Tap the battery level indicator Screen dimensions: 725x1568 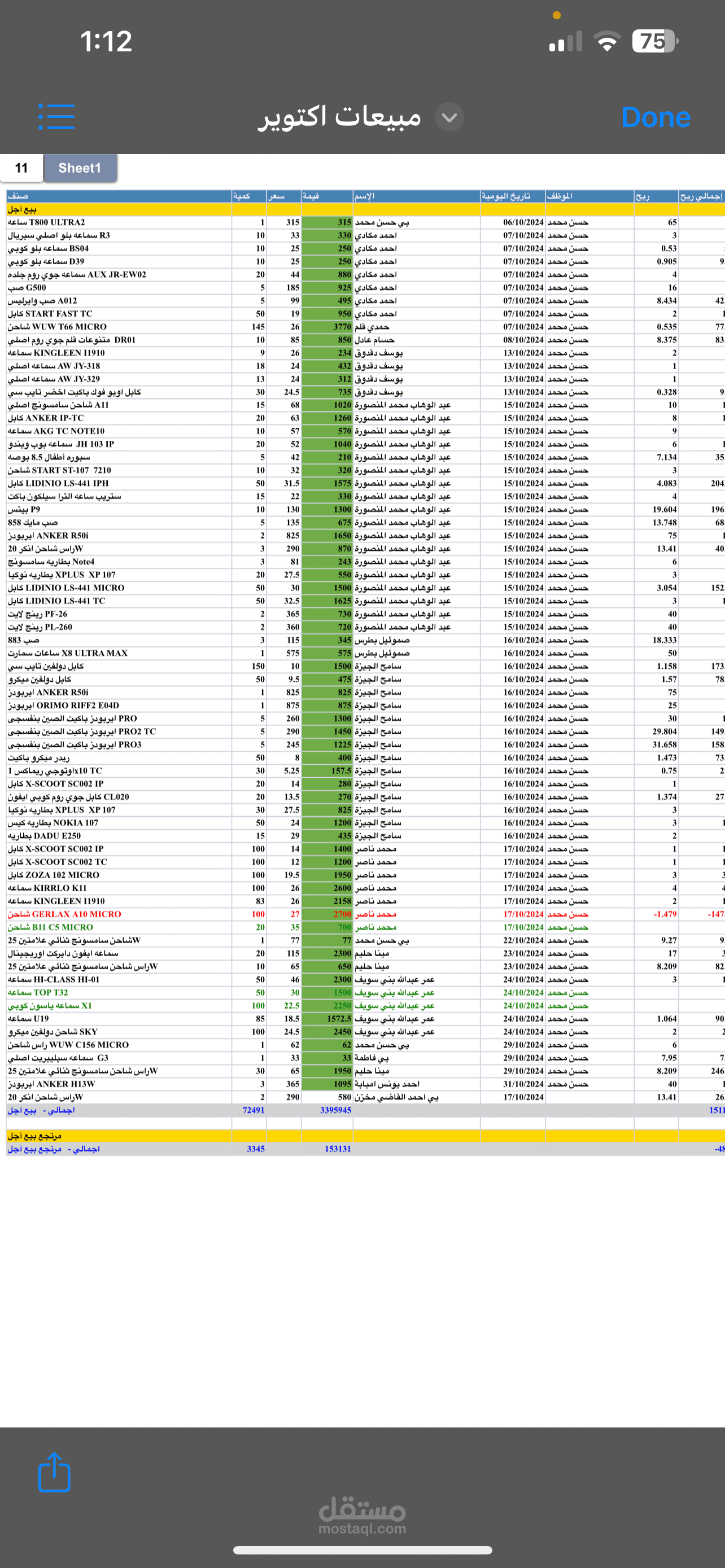[655, 41]
